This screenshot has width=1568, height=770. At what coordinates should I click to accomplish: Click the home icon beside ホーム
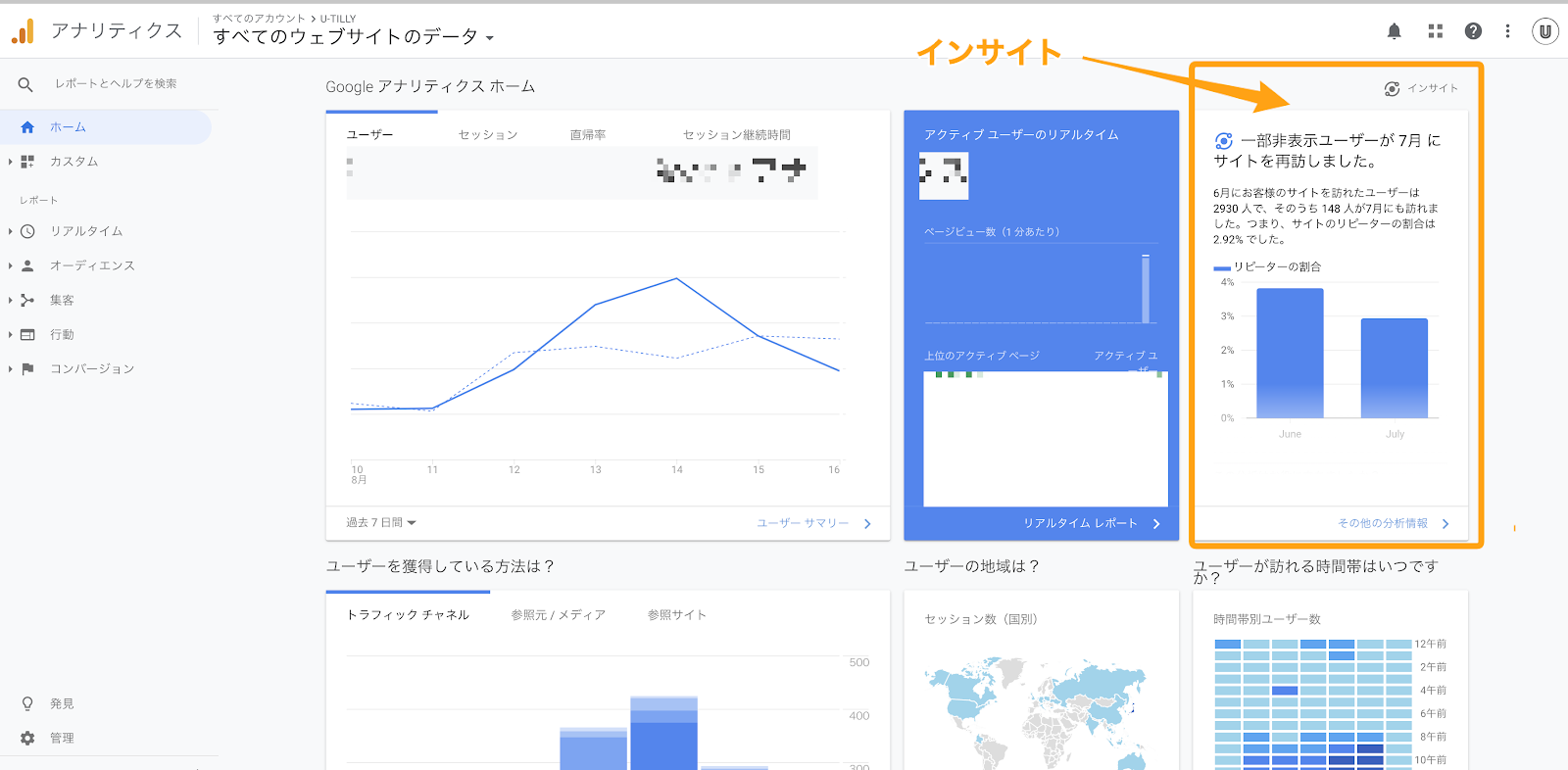tap(27, 127)
